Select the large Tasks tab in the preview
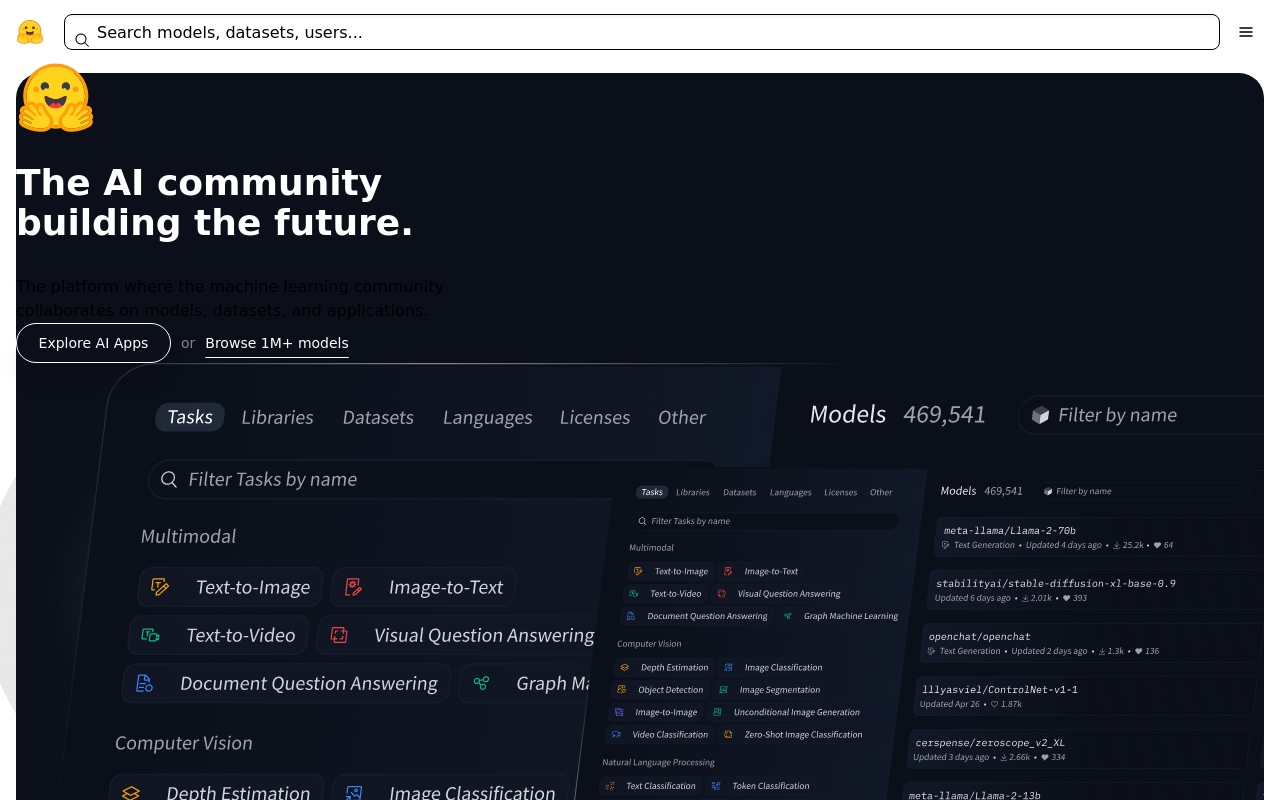Image resolution: width=1280 pixels, height=800 pixels. [190, 417]
